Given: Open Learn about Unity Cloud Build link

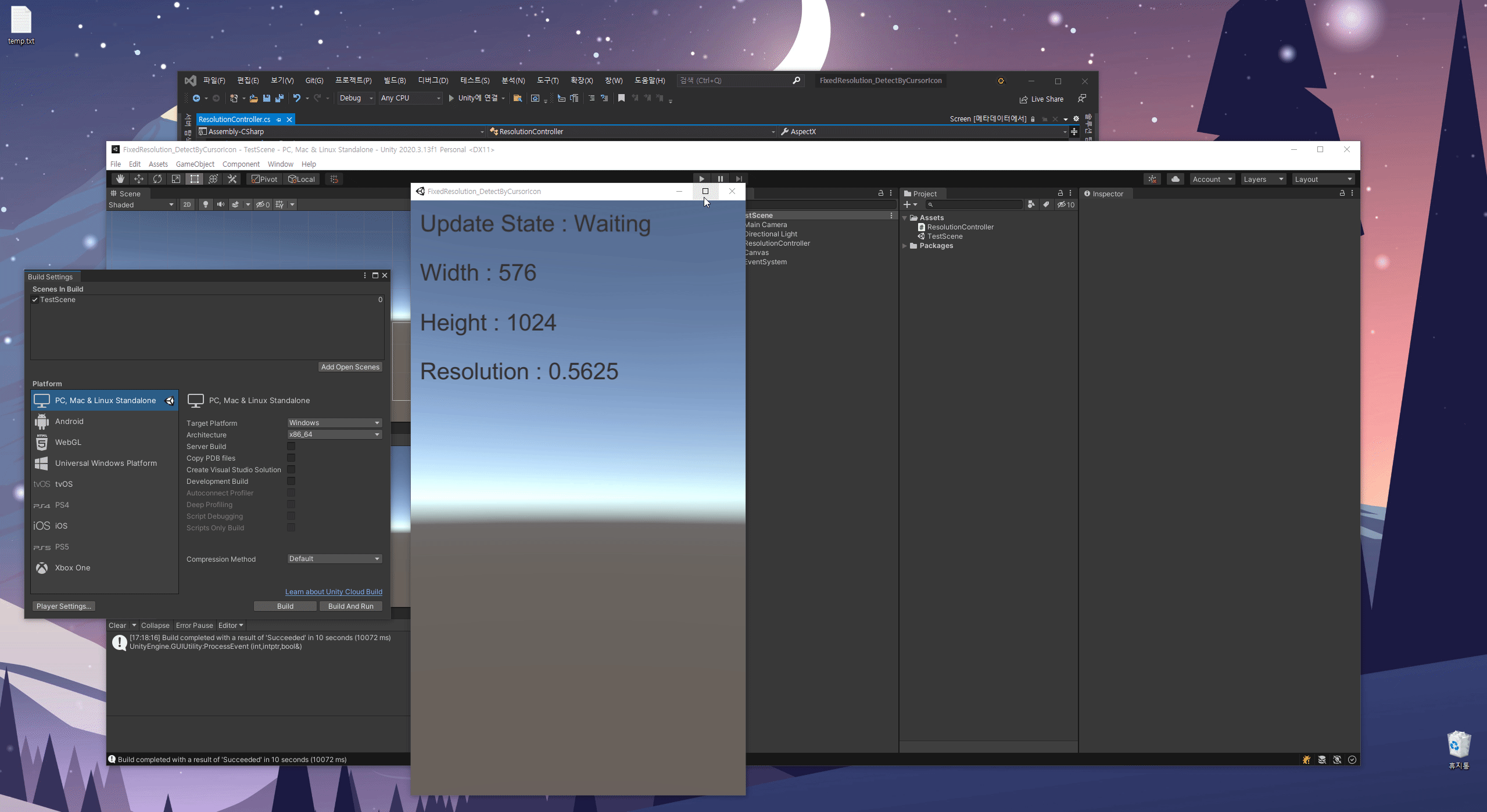Looking at the screenshot, I should tap(334, 592).
